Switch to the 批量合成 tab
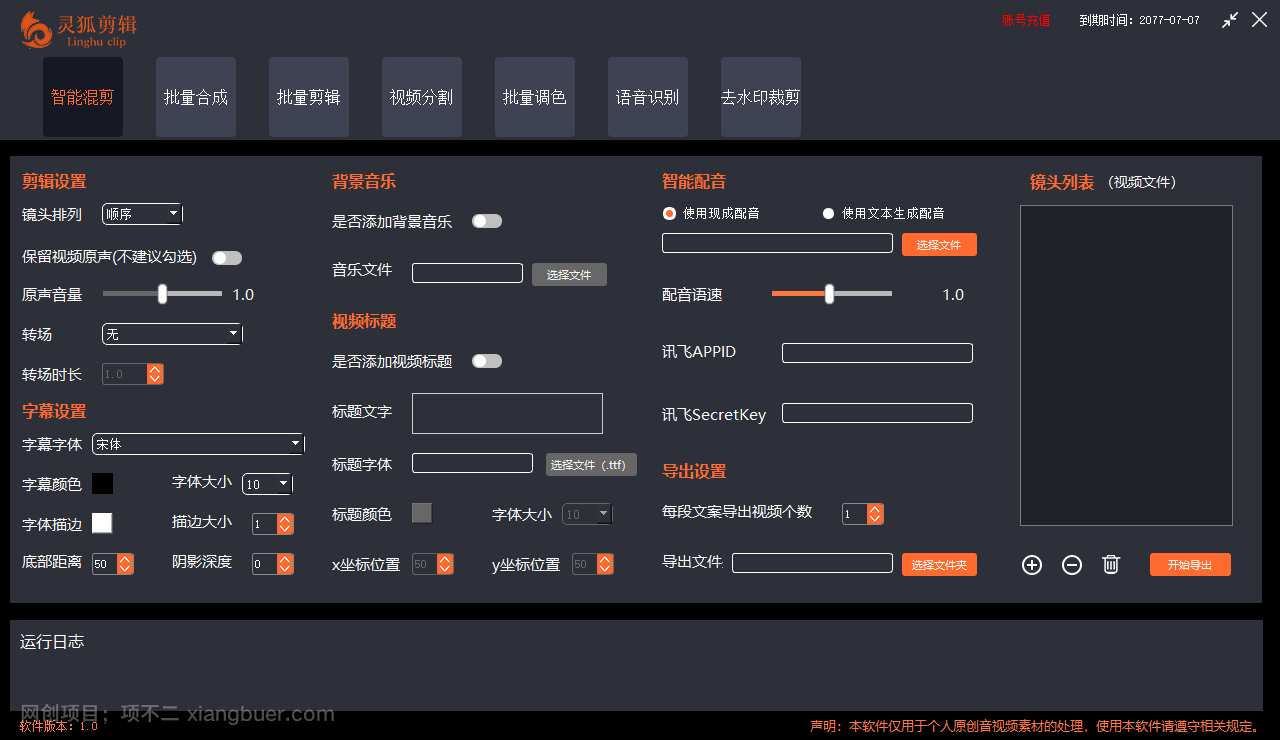 [196, 97]
